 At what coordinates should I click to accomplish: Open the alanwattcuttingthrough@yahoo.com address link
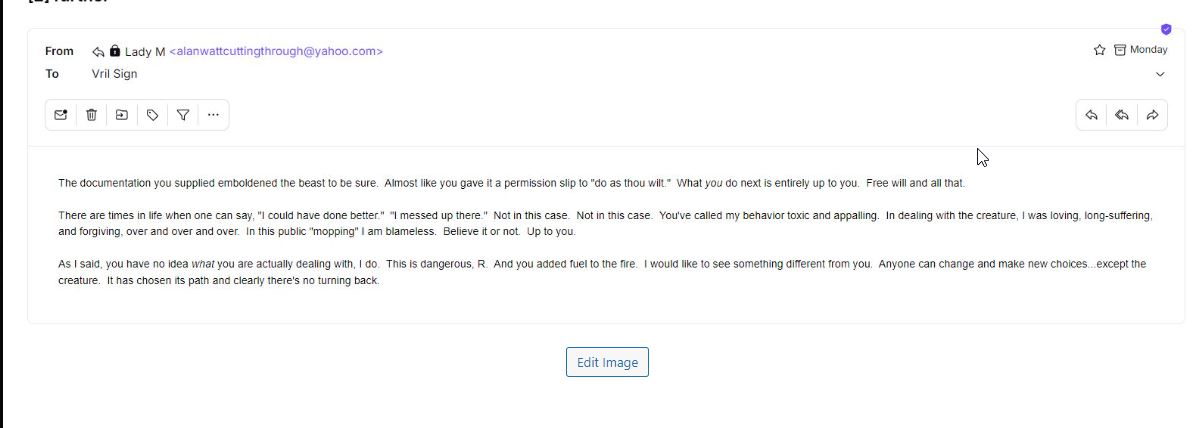click(276, 51)
